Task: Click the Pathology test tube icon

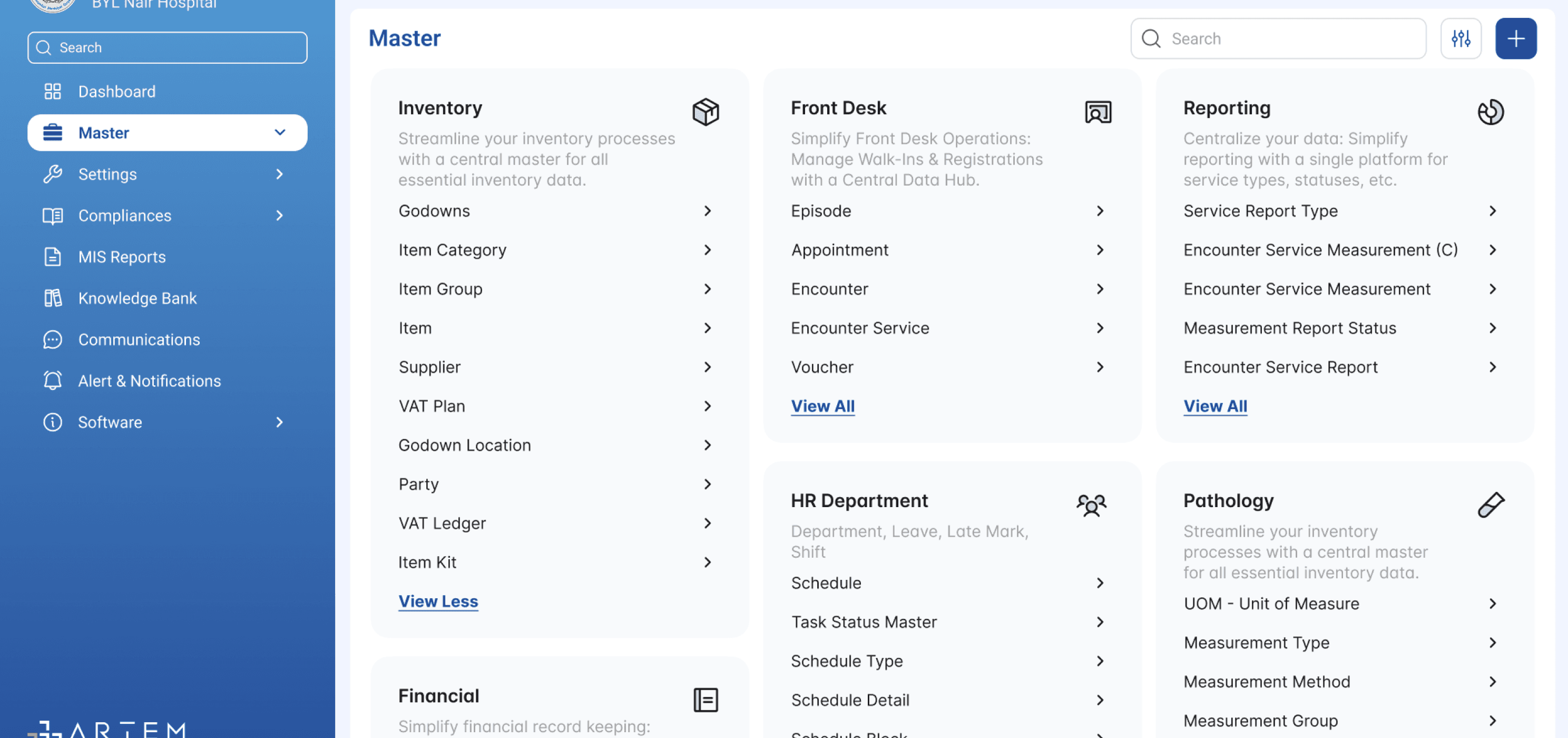Action: tap(1491, 505)
